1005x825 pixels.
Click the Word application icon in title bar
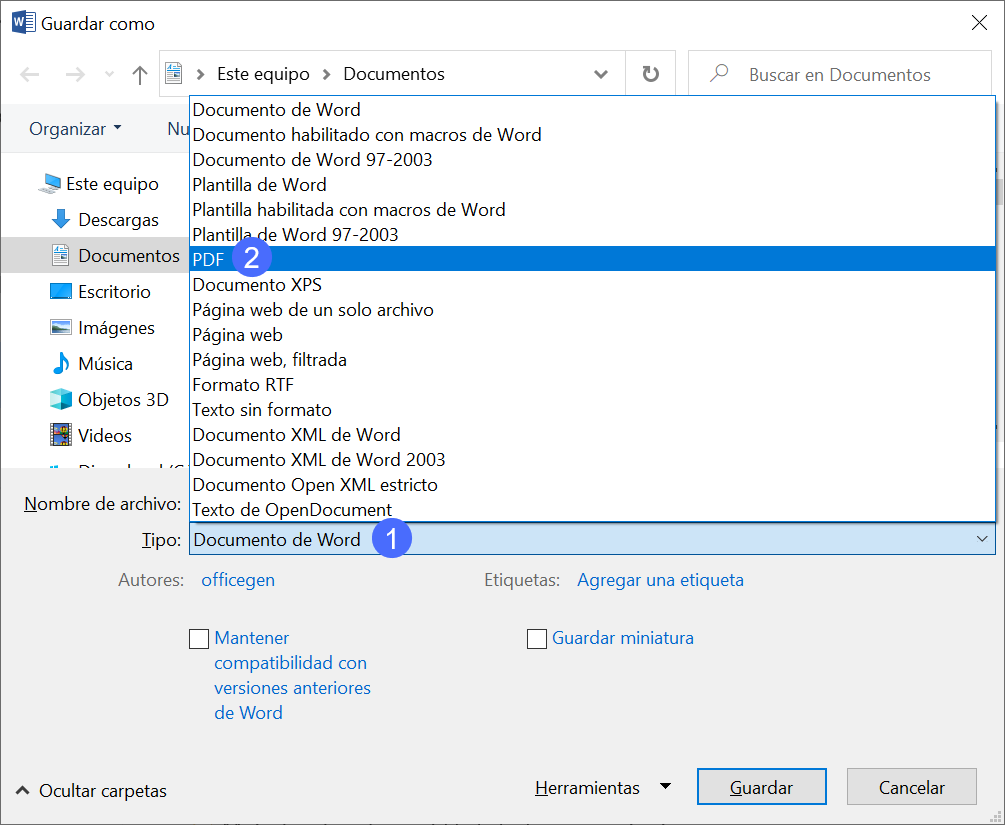pyautogui.click(x=23, y=23)
